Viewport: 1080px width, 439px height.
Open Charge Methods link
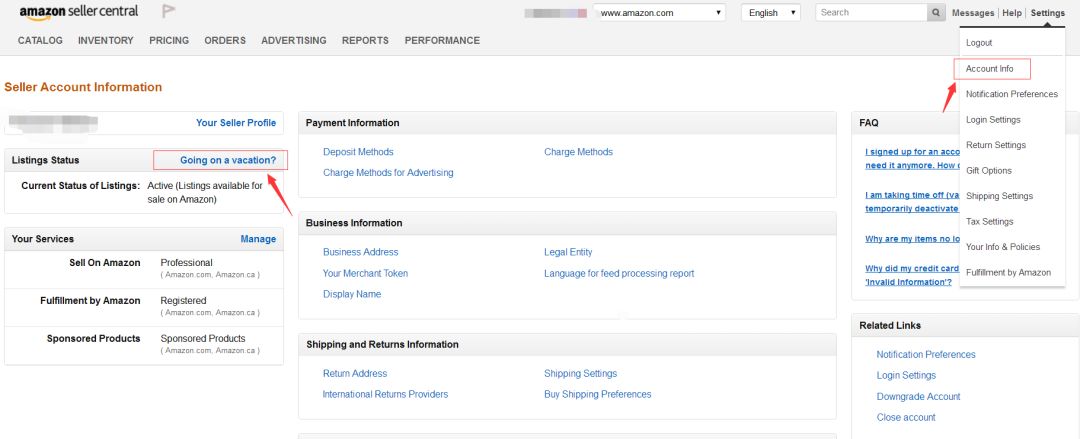click(x=578, y=152)
